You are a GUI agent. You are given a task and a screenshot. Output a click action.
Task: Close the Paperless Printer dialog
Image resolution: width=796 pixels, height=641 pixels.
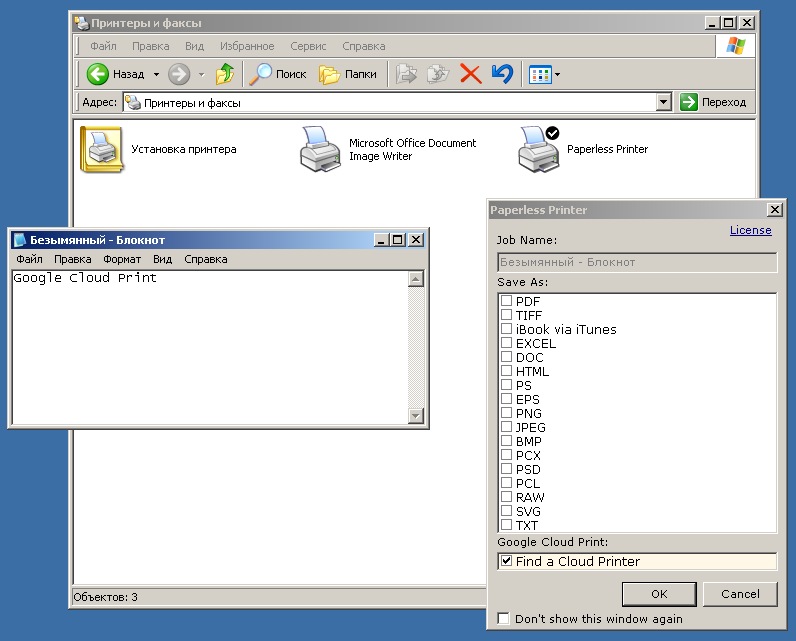pos(775,210)
